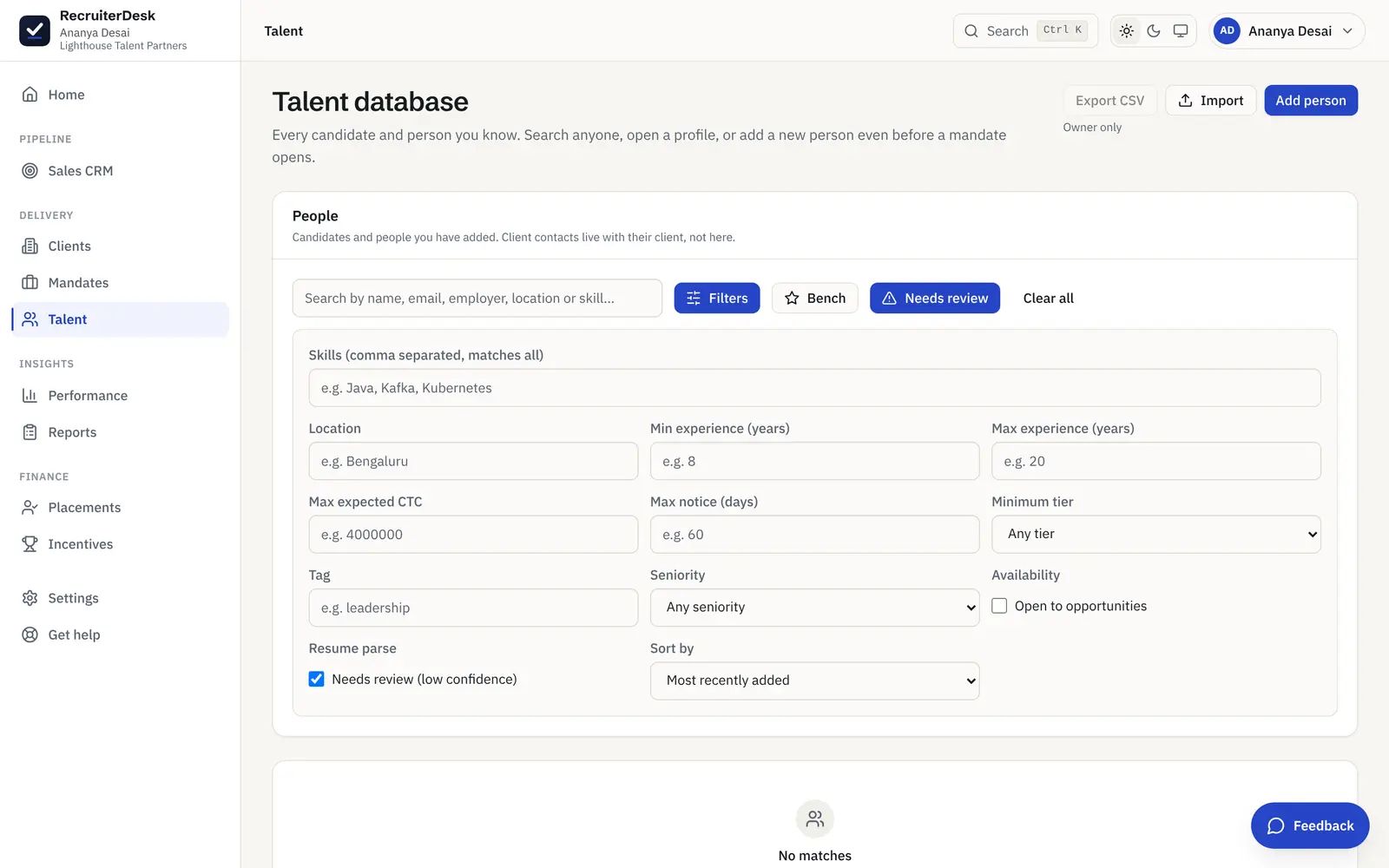This screenshot has width=1389, height=868.
Task: Open Settings in the sidebar
Action: (121, 598)
